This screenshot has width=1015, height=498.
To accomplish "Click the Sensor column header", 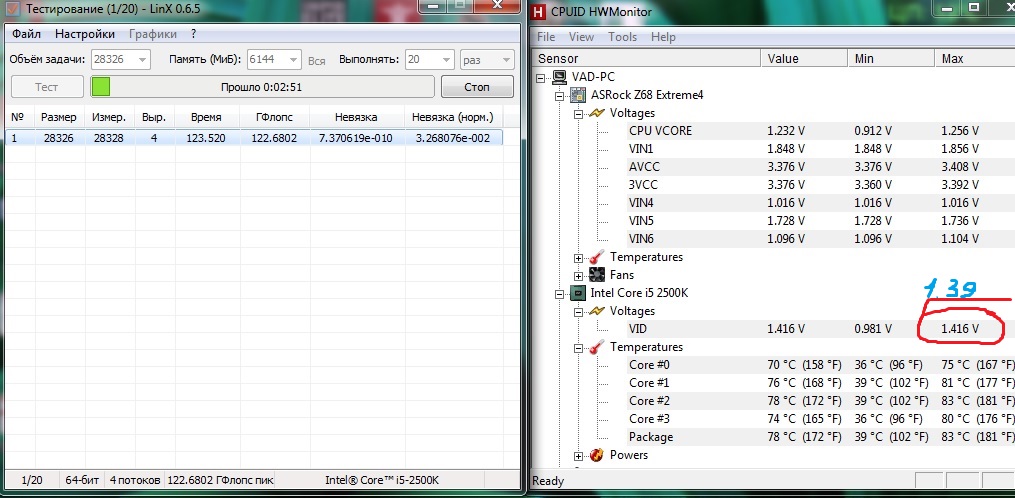I will click(x=646, y=59).
